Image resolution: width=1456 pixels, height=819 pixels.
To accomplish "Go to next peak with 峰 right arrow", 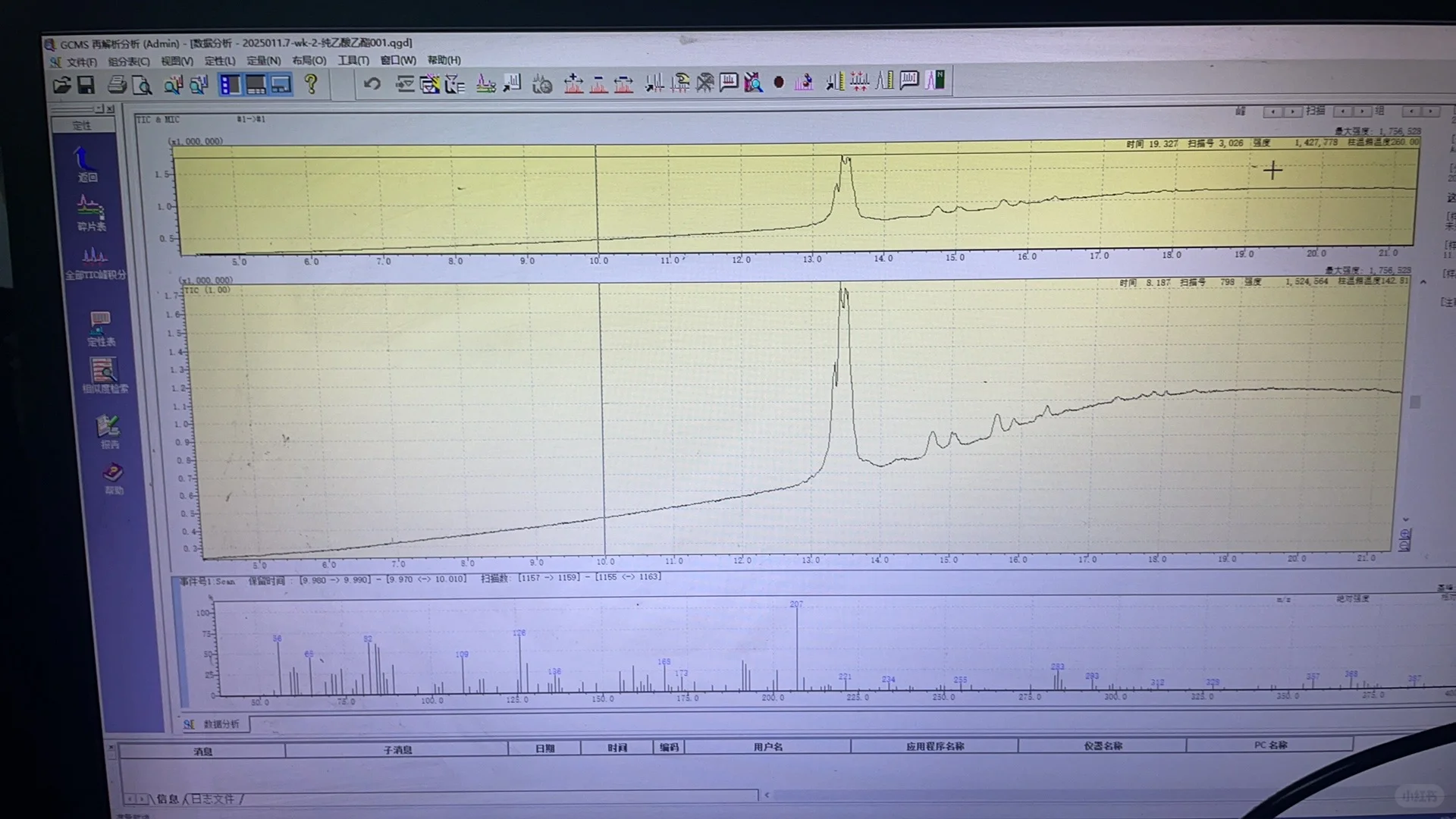I will [x=1292, y=111].
